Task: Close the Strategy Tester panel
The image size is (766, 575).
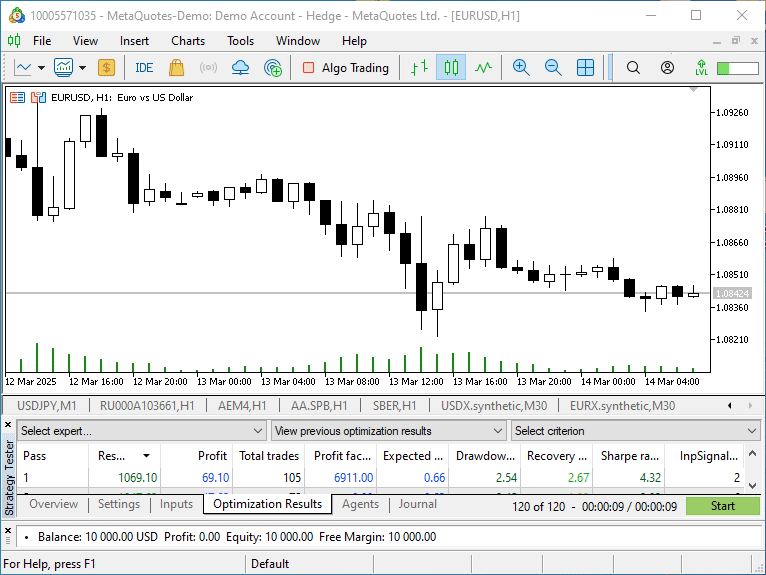Action: click(x=8, y=425)
